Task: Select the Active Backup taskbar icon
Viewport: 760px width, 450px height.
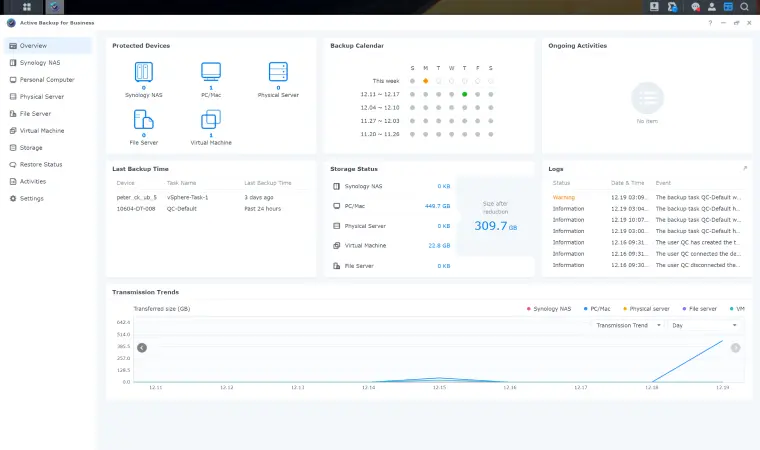Action: click(x=54, y=7)
